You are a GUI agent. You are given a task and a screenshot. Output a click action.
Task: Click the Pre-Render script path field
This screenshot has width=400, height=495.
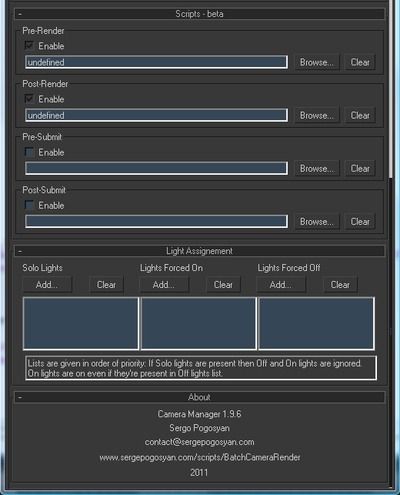pyautogui.click(x=156, y=62)
